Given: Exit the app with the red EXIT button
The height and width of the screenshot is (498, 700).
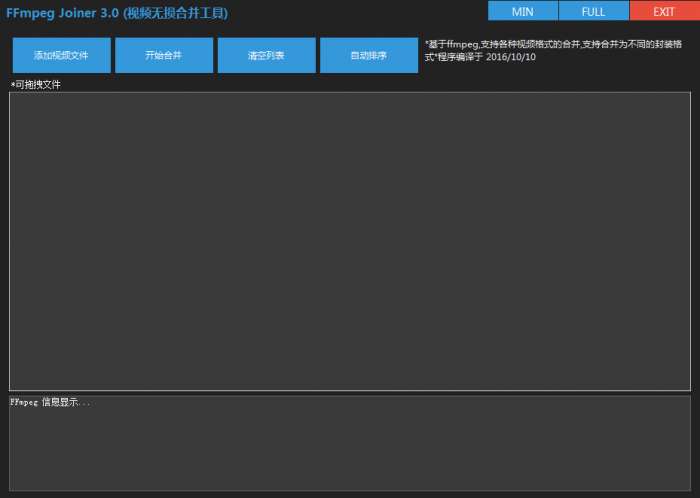Looking at the screenshot, I should point(664,11).
